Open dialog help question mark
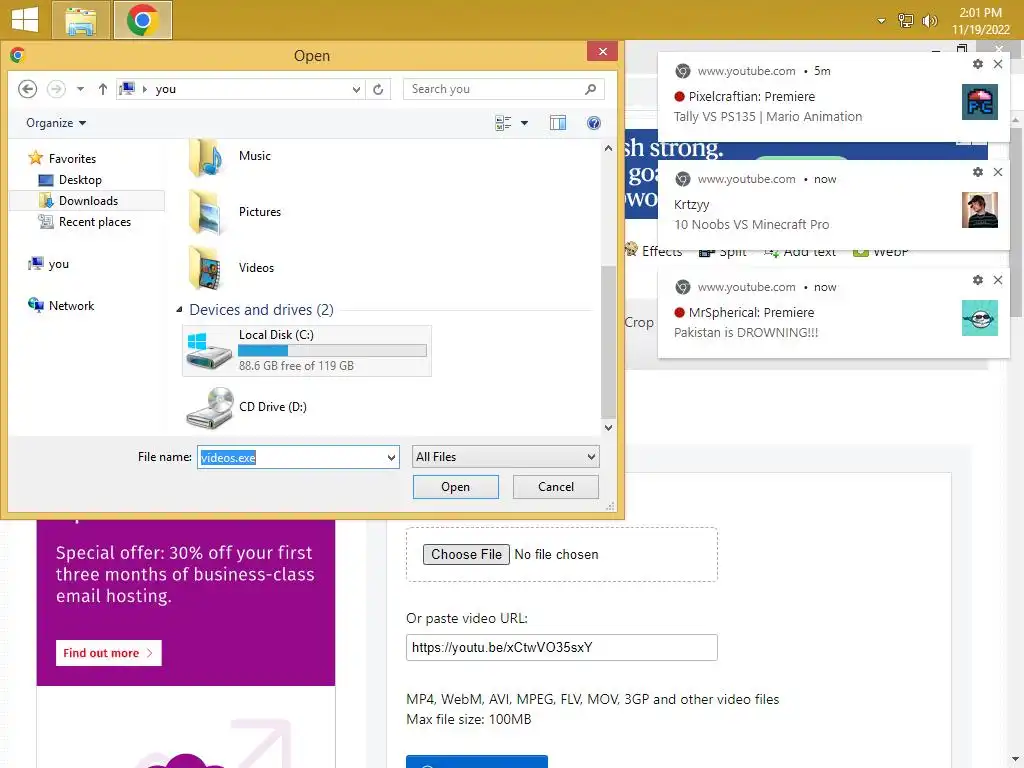The width and height of the screenshot is (1024, 768). tap(594, 123)
